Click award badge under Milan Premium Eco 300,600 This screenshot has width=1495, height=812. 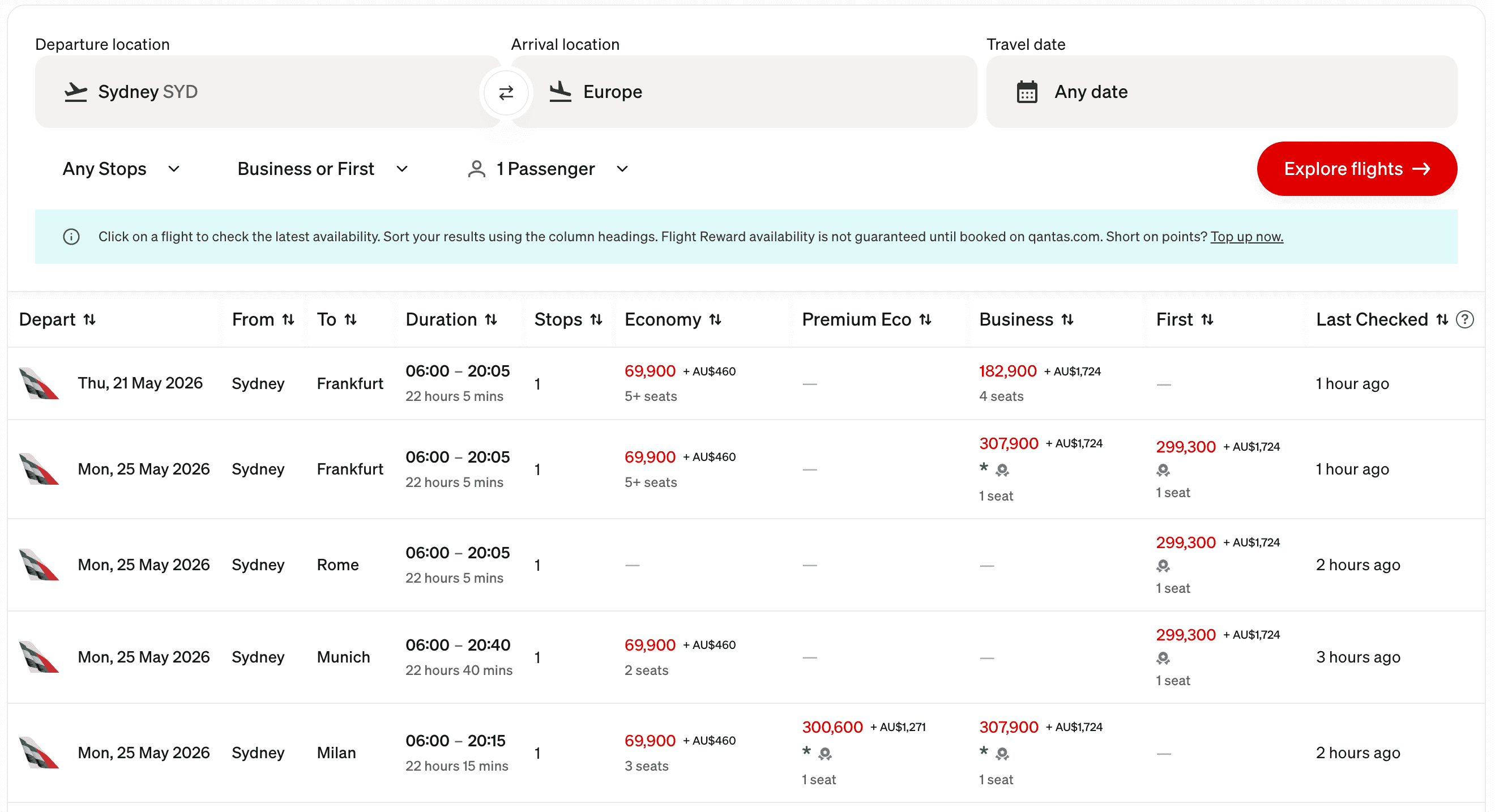[x=825, y=754]
